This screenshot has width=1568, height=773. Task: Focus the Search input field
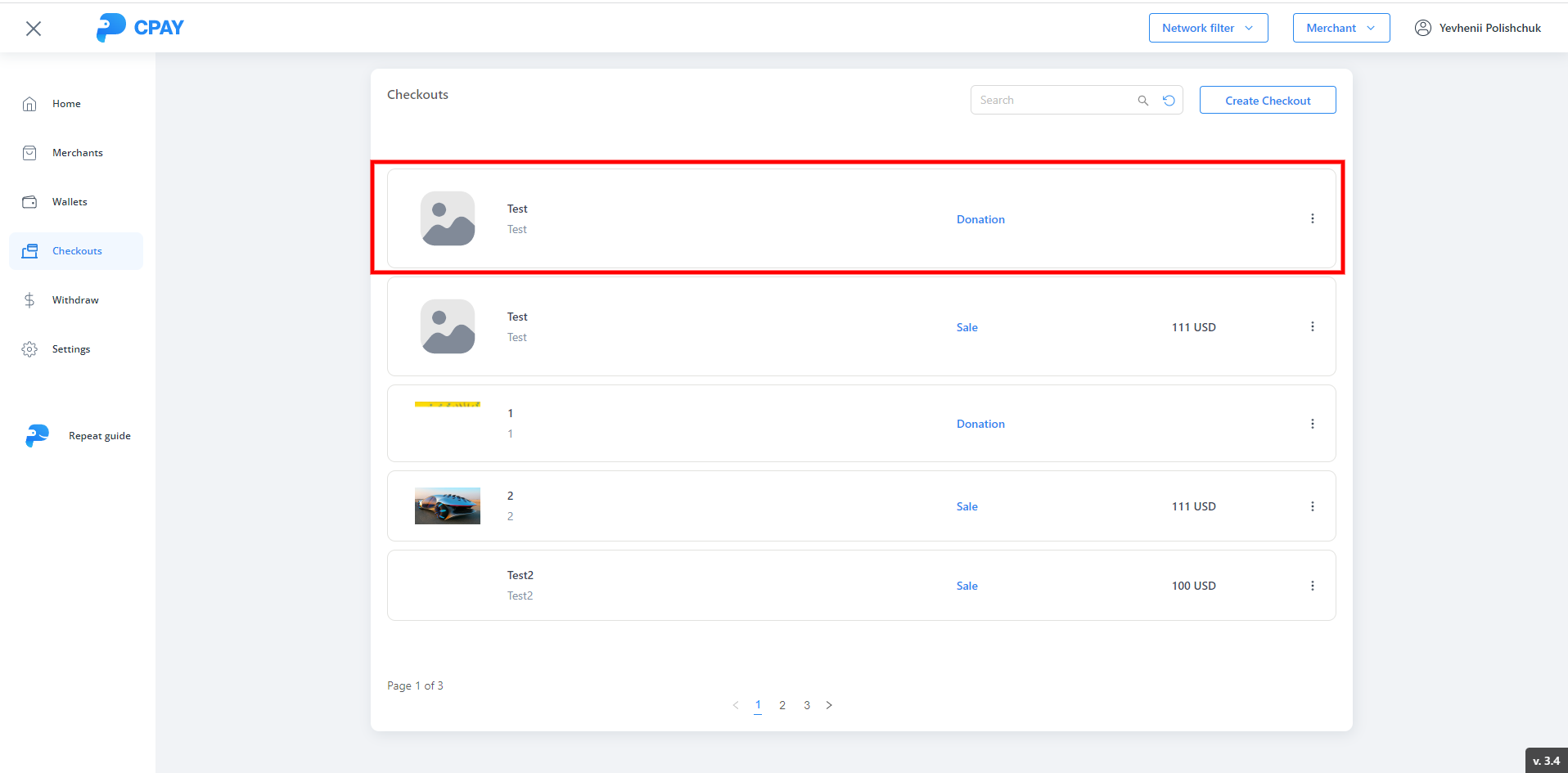click(1052, 101)
